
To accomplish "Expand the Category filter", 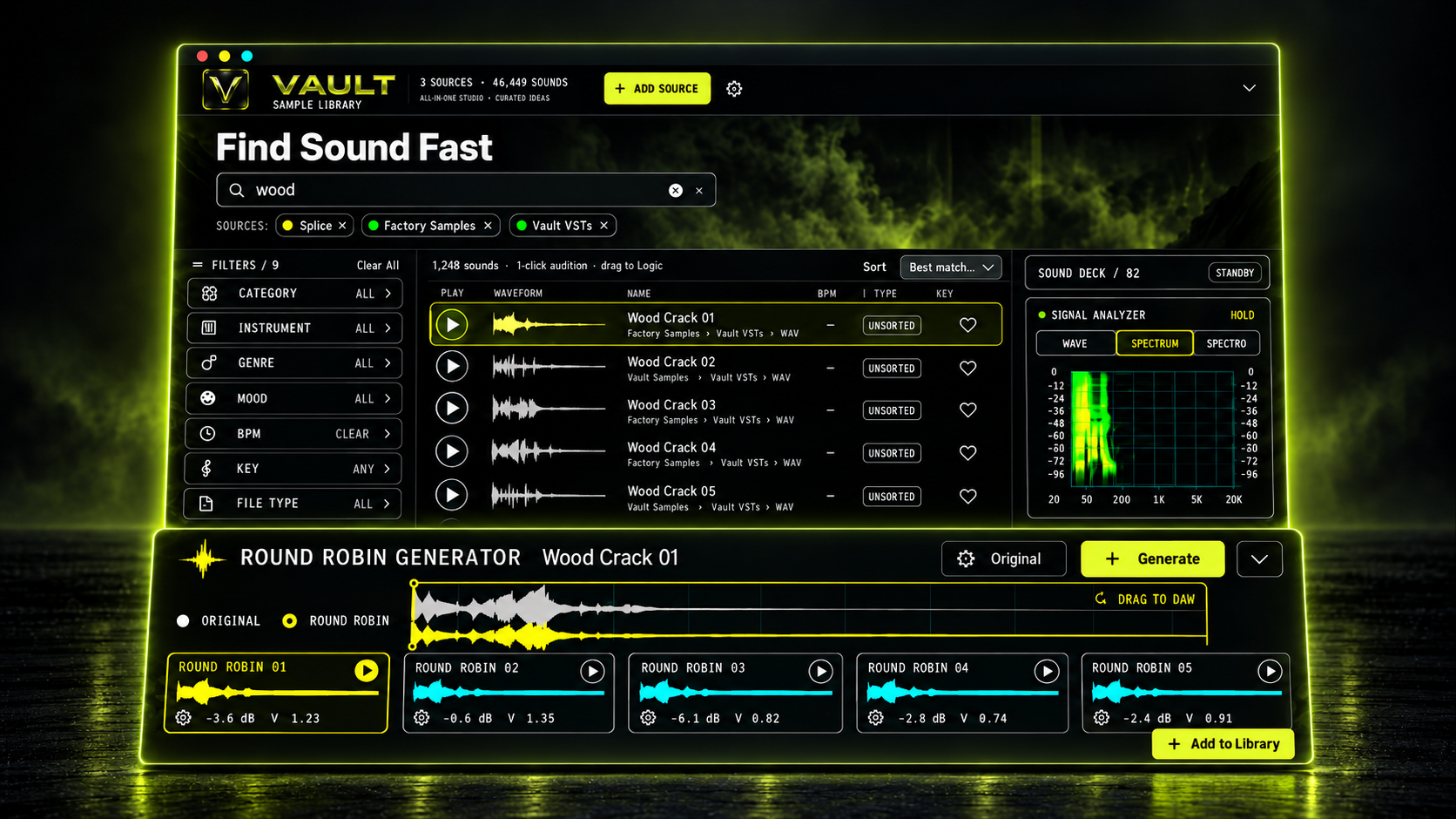I will click(x=294, y=294).
